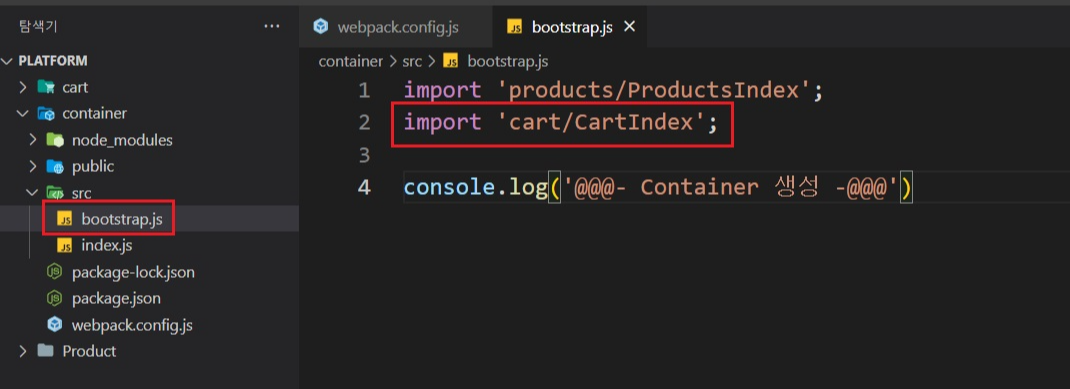1070x389 pixels.
Task: Click the webpack cube icon in file tree
Action: (x=55, y=325)
